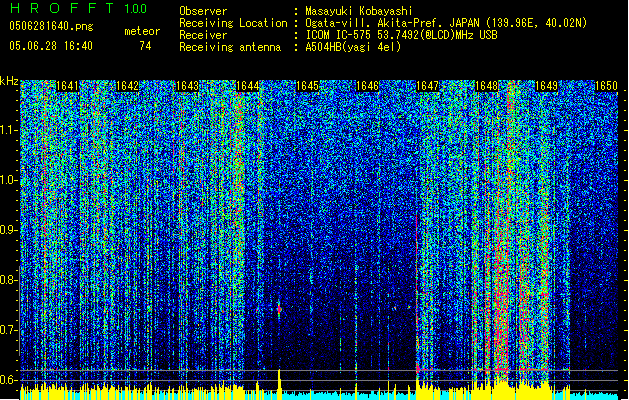Click the Observer label
This screenshot has width=629, height=400.
(x=203, y=11)
